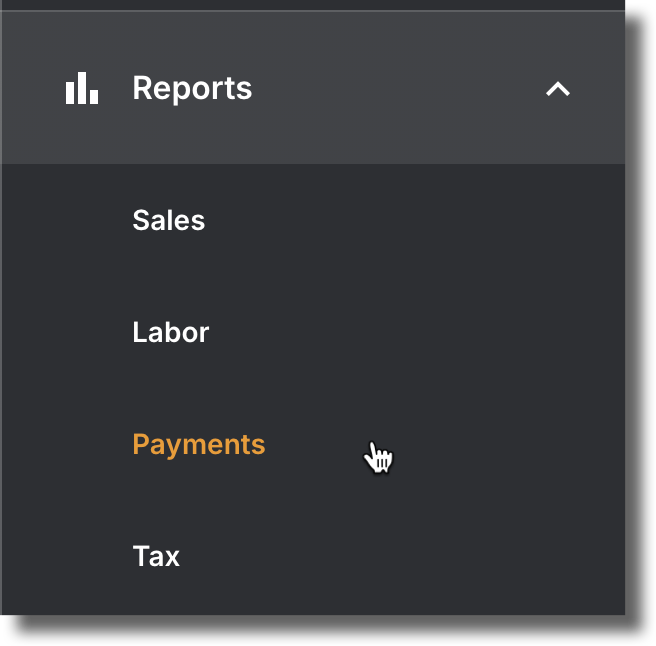Select the highlighted Payments item

[x=199, y=444]
